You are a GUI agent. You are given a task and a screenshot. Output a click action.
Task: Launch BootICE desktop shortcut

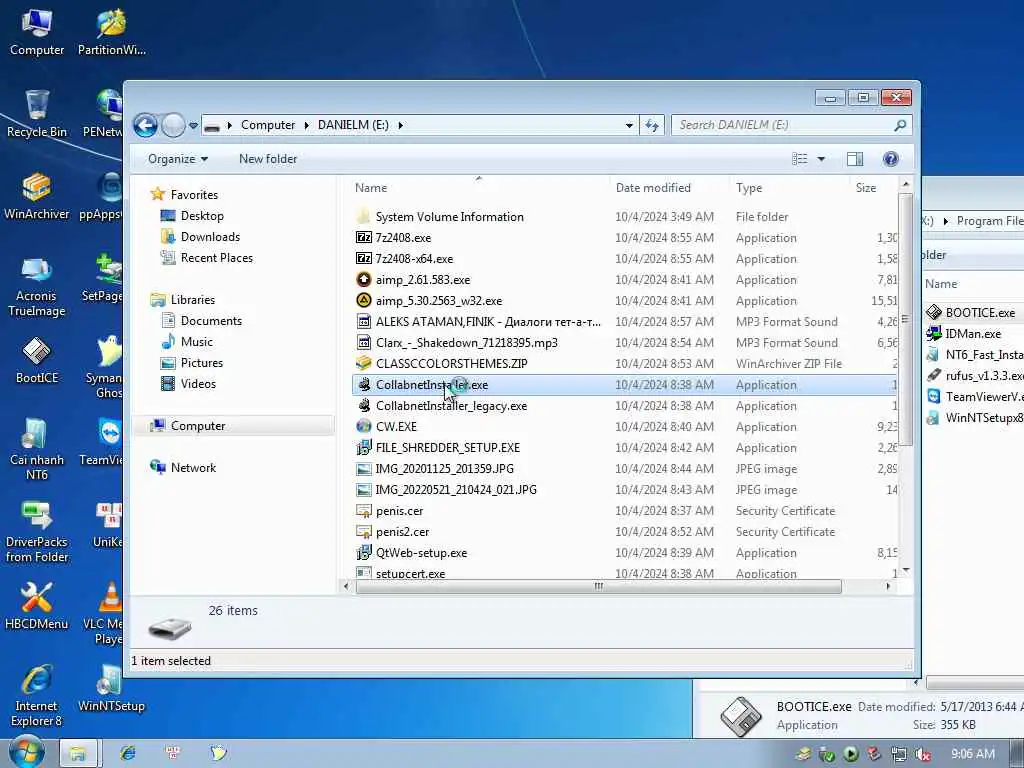tap(37, 360)
